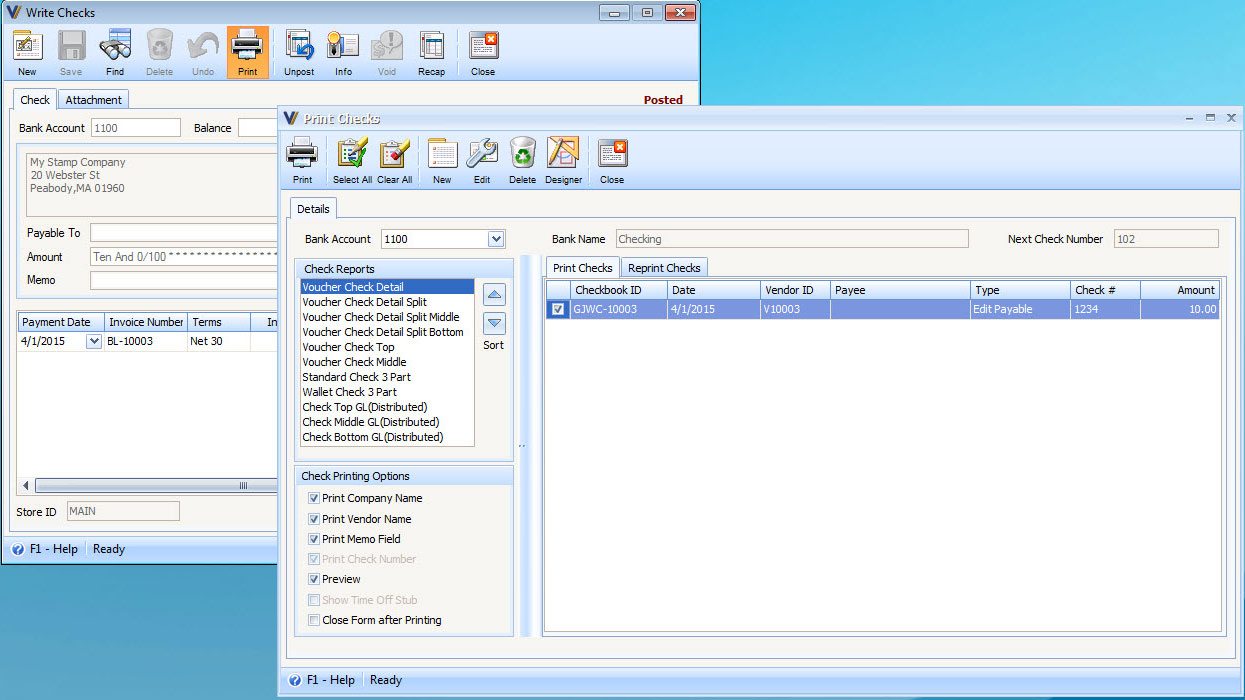The height and width of the screenshot is (700, 1245).
Task: Open the Payment Date dropdown arrow
Action: click(x=94, y=341)
